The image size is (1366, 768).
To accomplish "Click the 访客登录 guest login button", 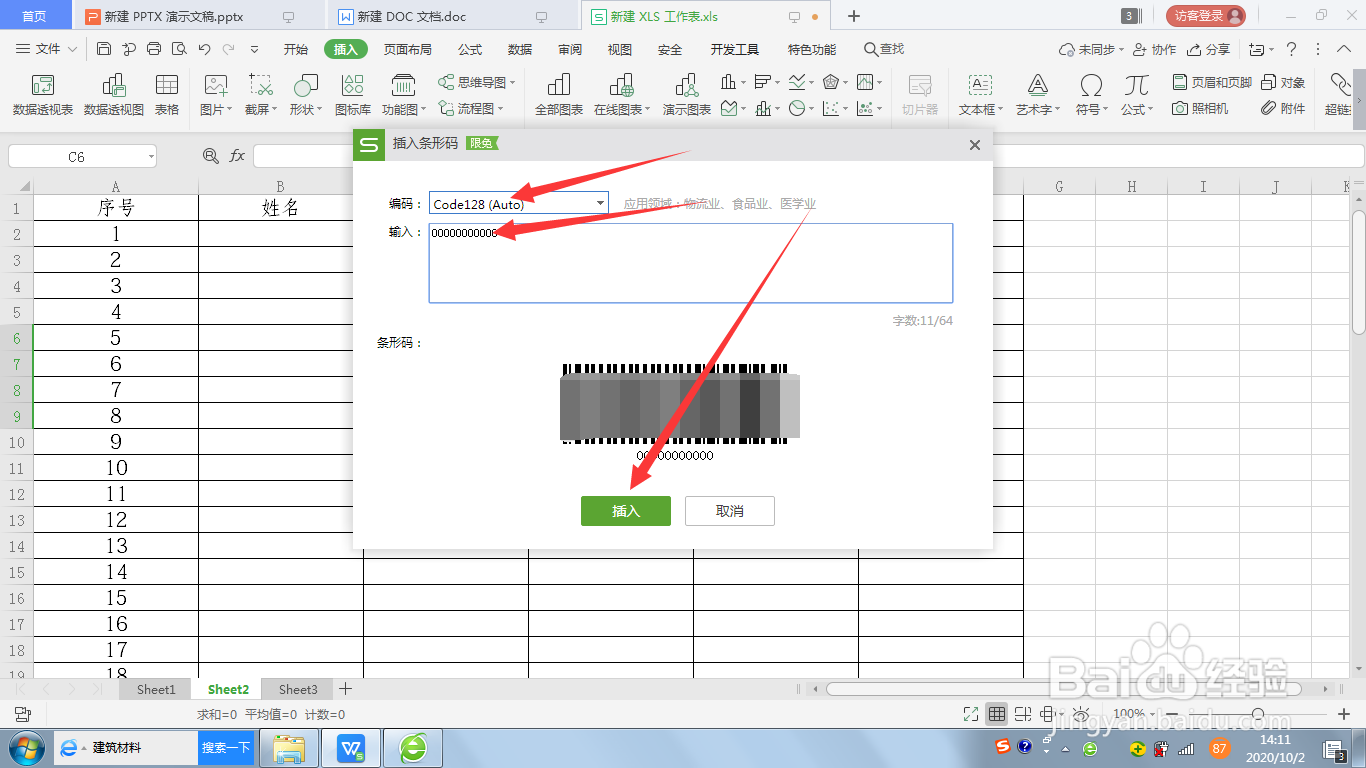I will [1206, 16].
